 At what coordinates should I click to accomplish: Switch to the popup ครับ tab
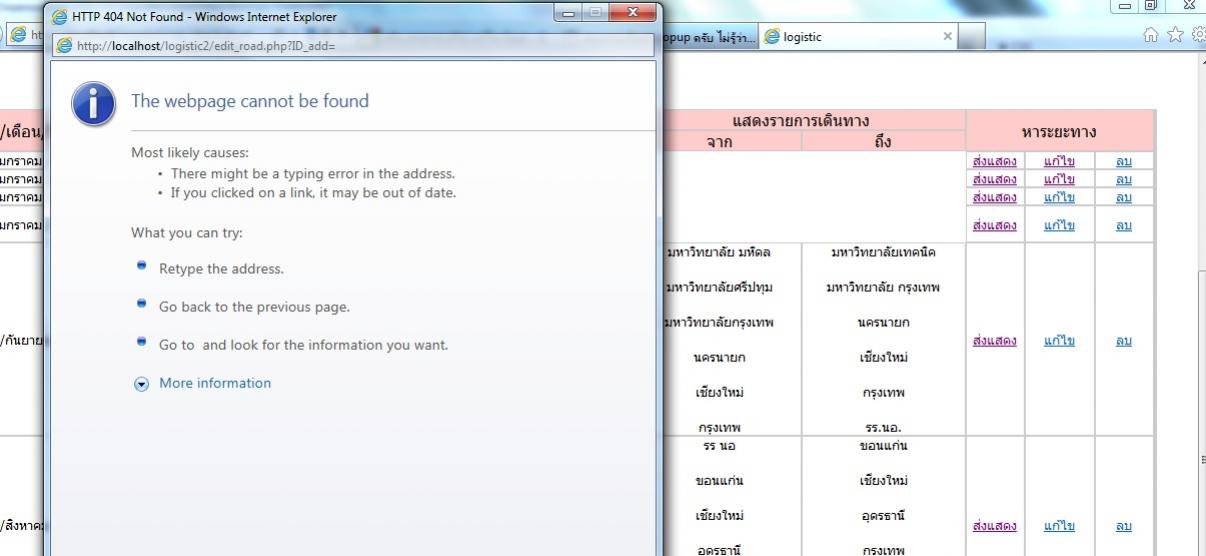tap(710, 37)
